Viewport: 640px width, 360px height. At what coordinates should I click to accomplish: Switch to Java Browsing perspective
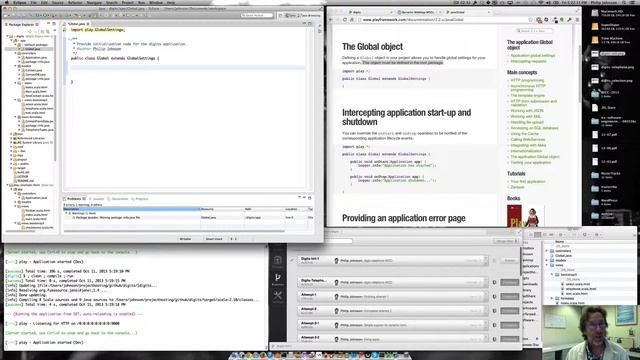tap(310, 15)
